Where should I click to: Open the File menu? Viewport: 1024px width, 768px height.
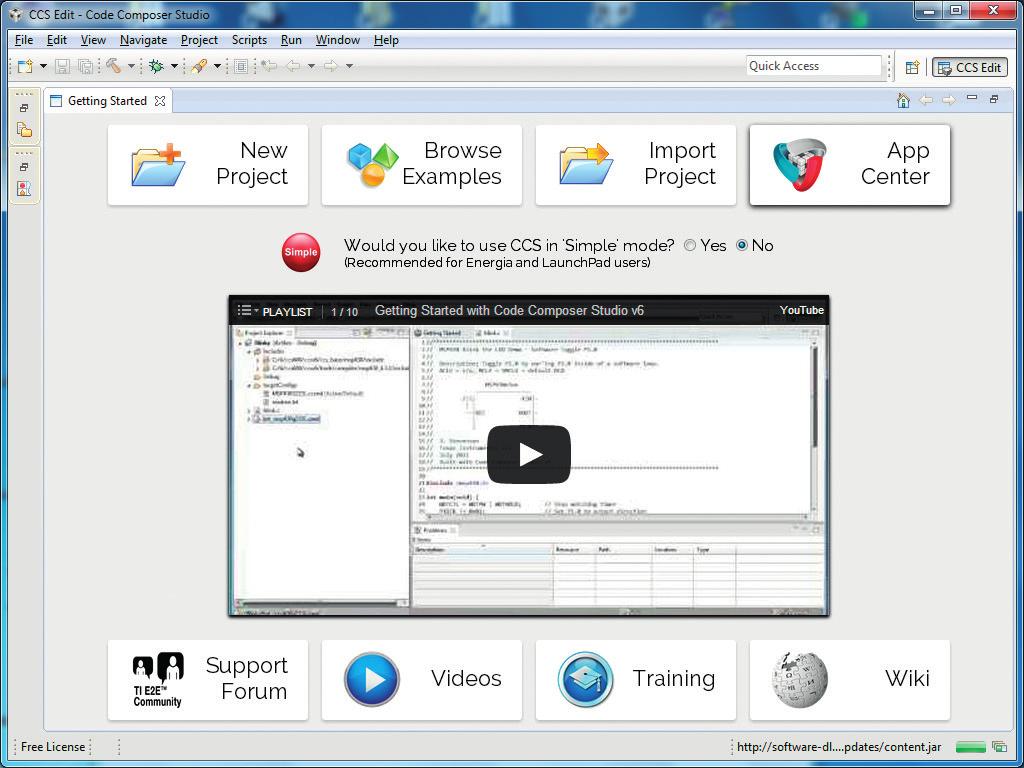pyautogui.click(x=24, y=40)
